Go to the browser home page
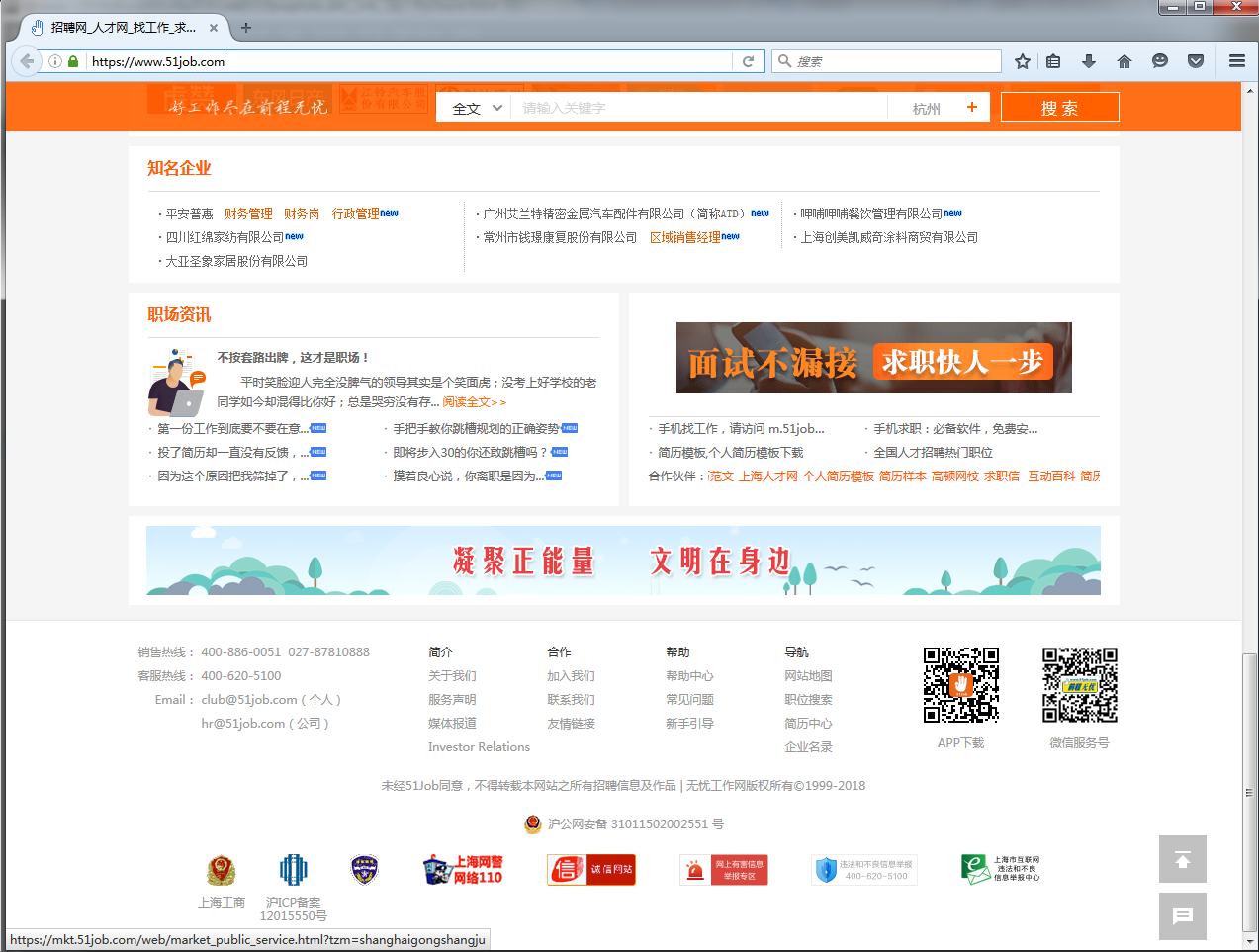Screen dimensions: 1259x952 (x=1124, y=61)
